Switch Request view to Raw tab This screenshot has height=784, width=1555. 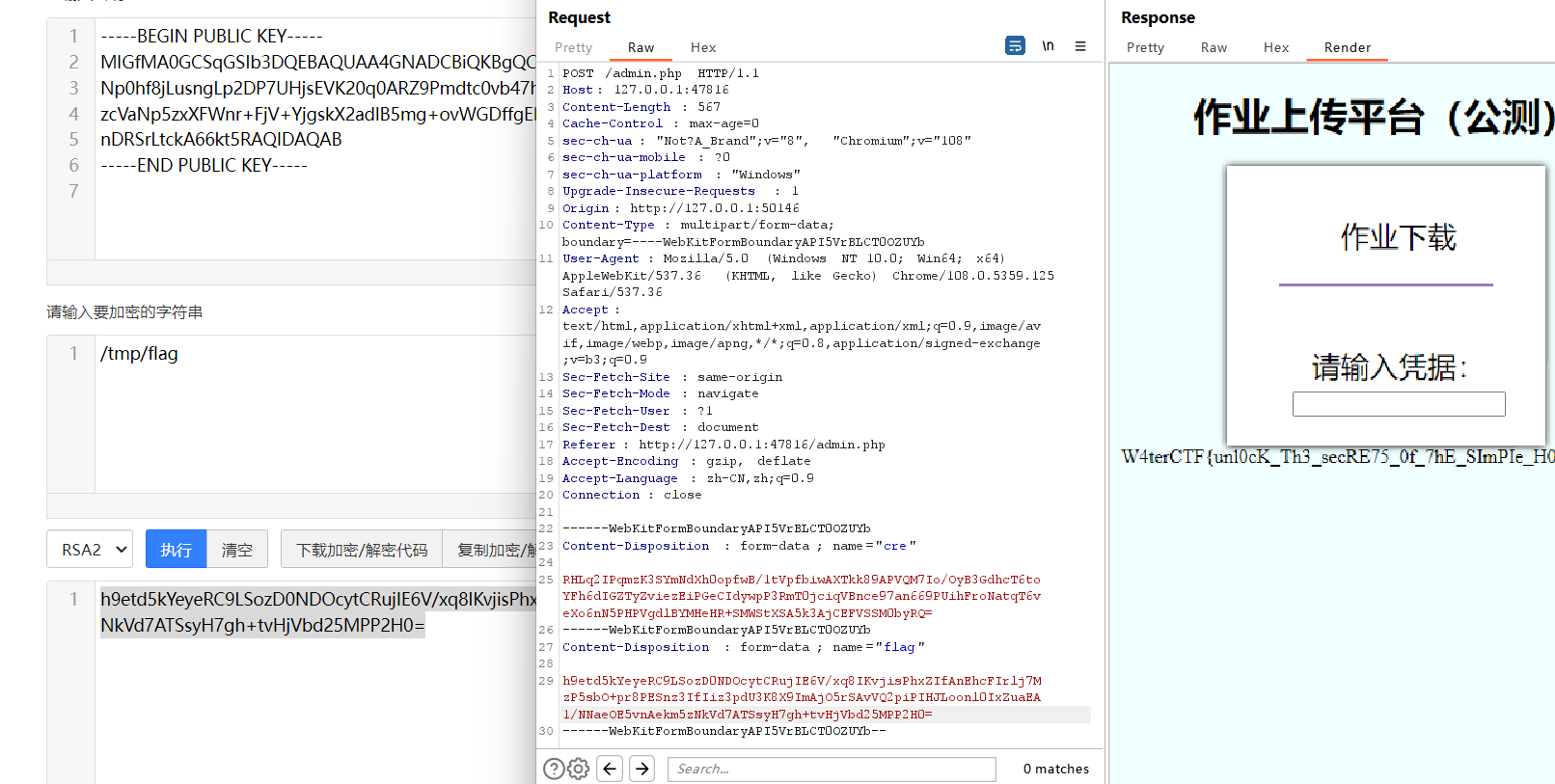(x=641, y=47)
